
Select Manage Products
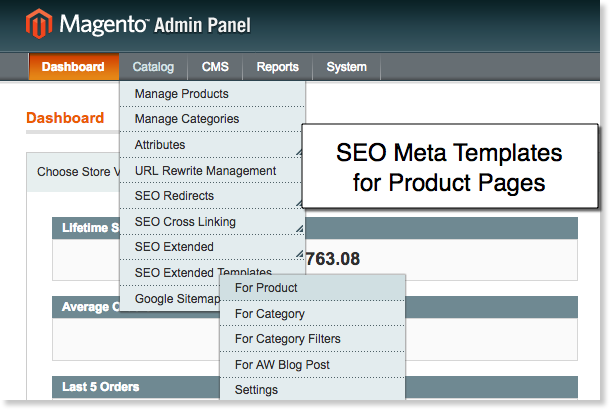[212, 94]
